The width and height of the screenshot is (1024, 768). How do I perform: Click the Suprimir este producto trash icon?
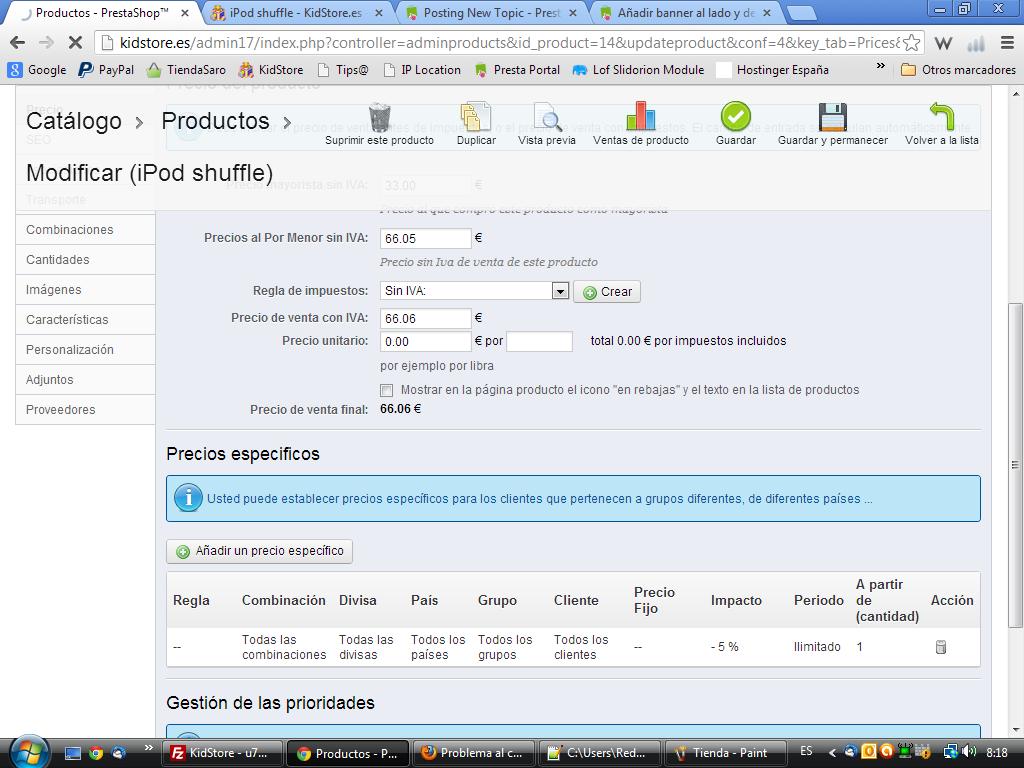(379, 118)
